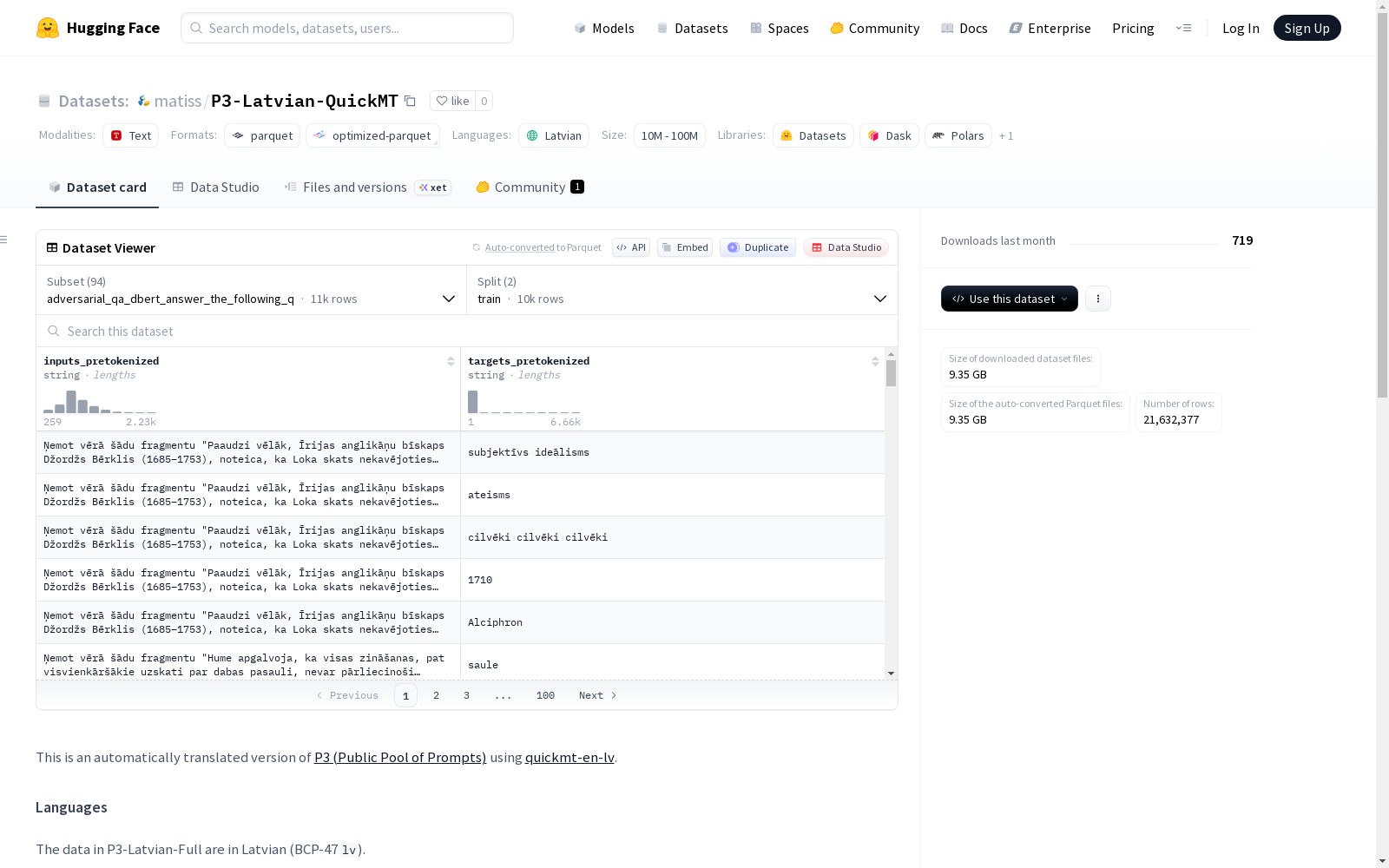The width and height of the screenshot is (1389, 868).
Task: Select the Latvian language tag
Action: pos(554,135)
